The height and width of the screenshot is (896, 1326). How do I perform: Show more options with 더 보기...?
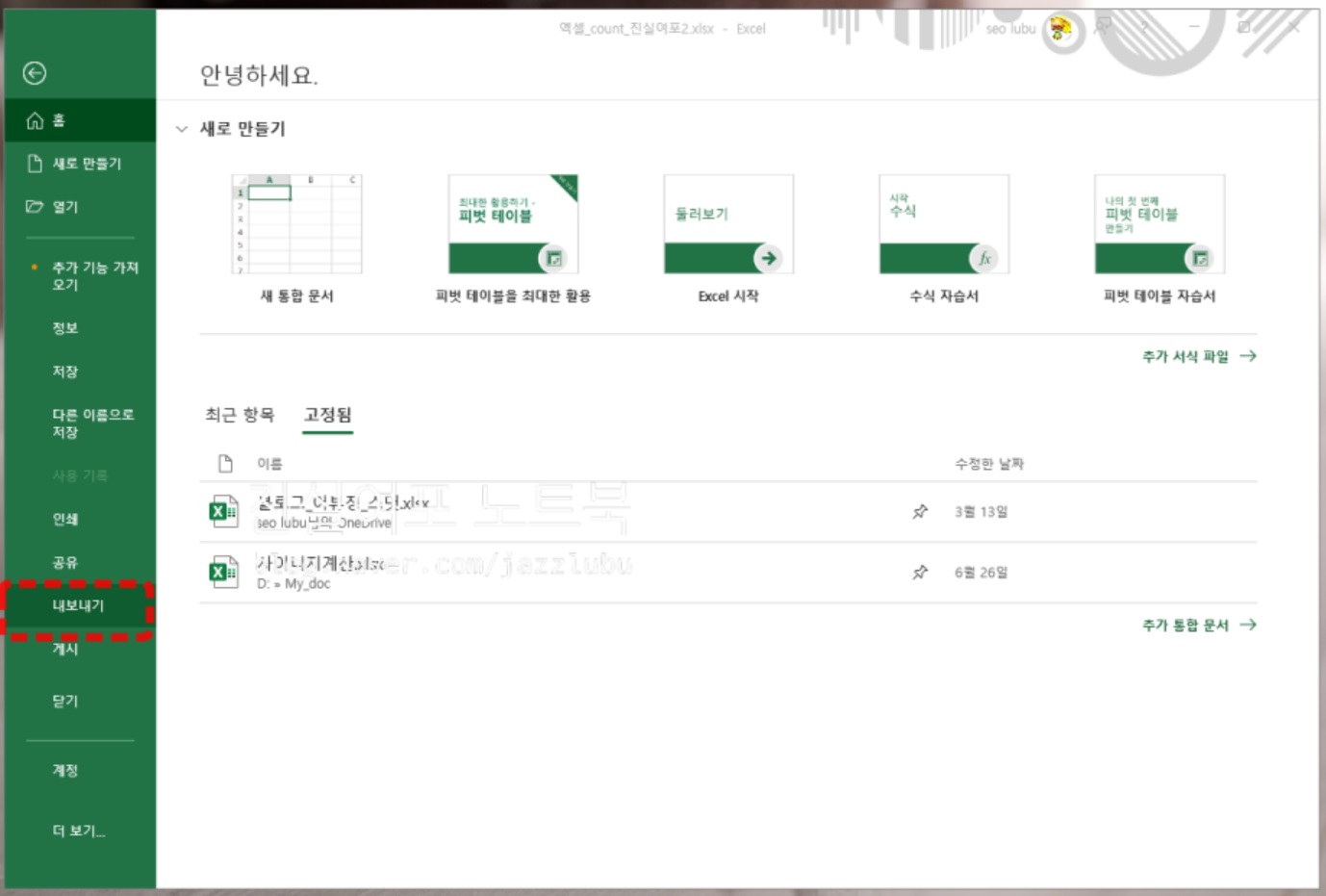[x=80, y=831]
